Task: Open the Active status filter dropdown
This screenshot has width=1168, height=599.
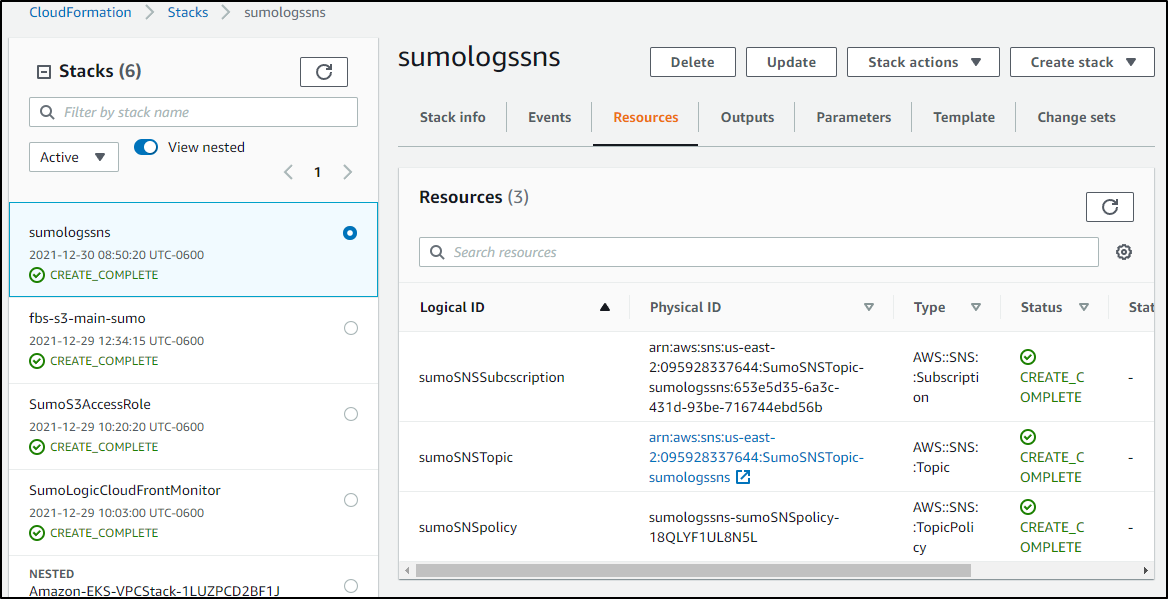Action: point(74,157)
